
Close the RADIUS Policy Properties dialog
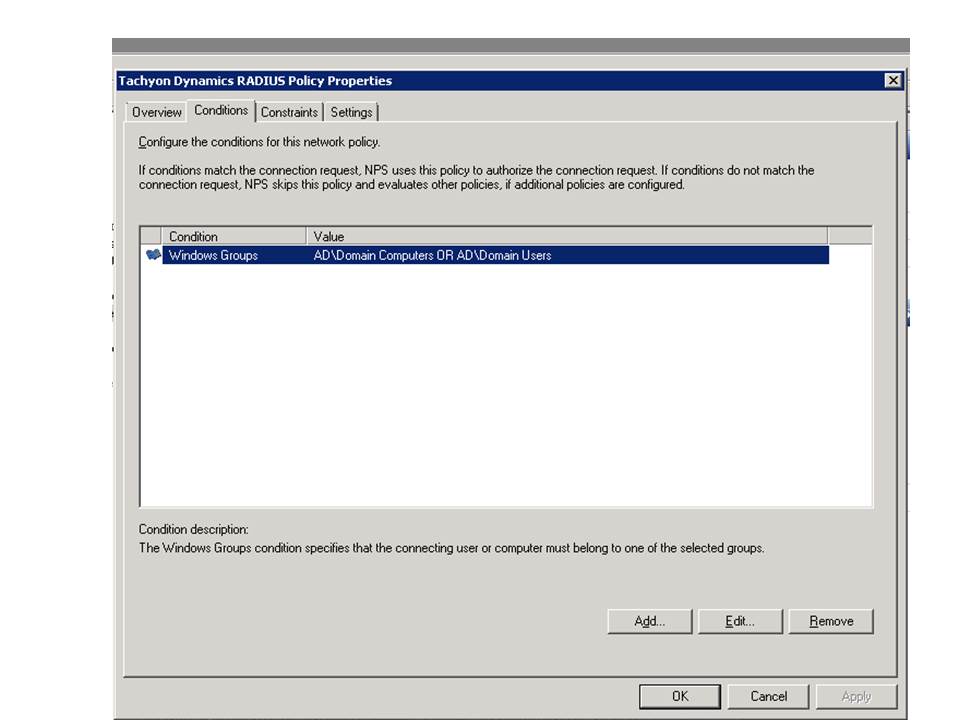pos(893,81)
